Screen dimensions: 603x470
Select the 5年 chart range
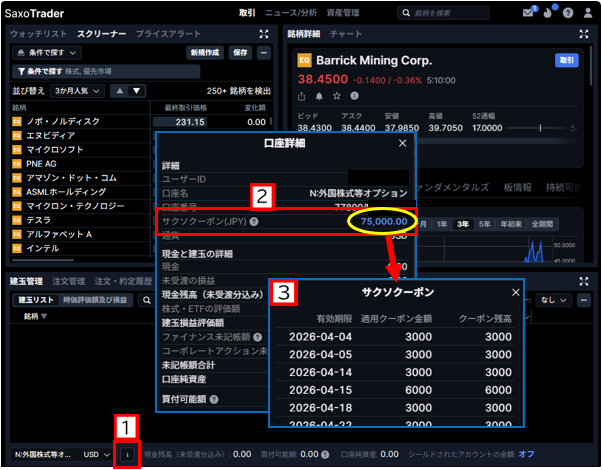coord(484,224)
